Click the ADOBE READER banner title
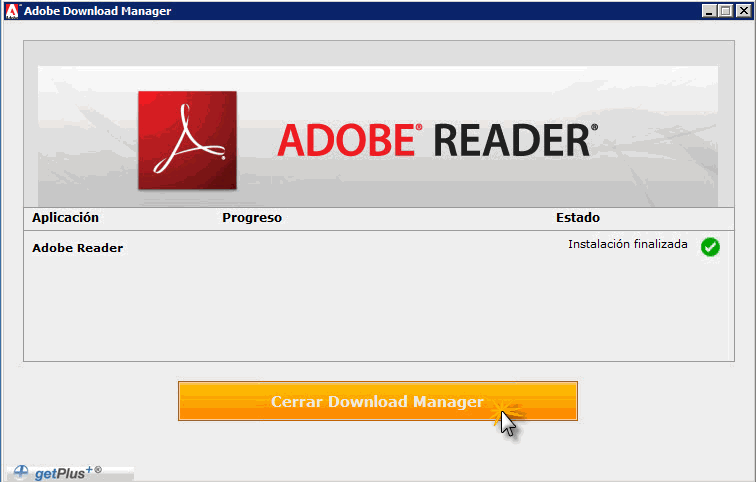 (x=438, y=140)
